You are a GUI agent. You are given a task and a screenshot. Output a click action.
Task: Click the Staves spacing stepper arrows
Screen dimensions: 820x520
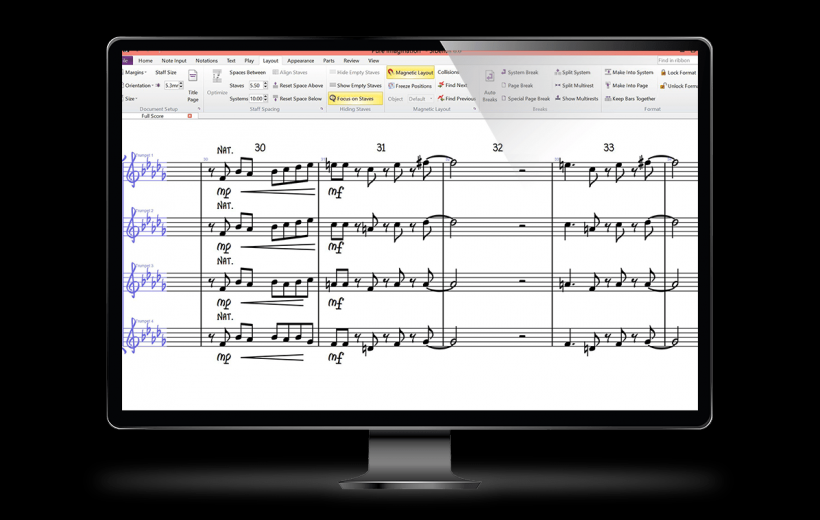(266, 85)
